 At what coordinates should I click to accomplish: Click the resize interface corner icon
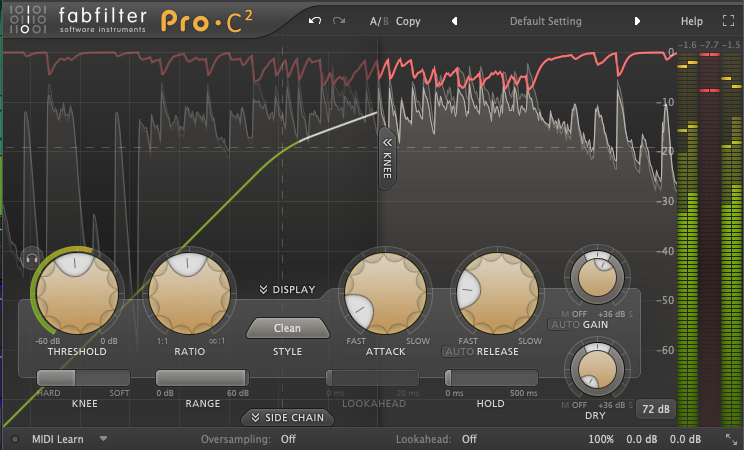pos(731,439)
